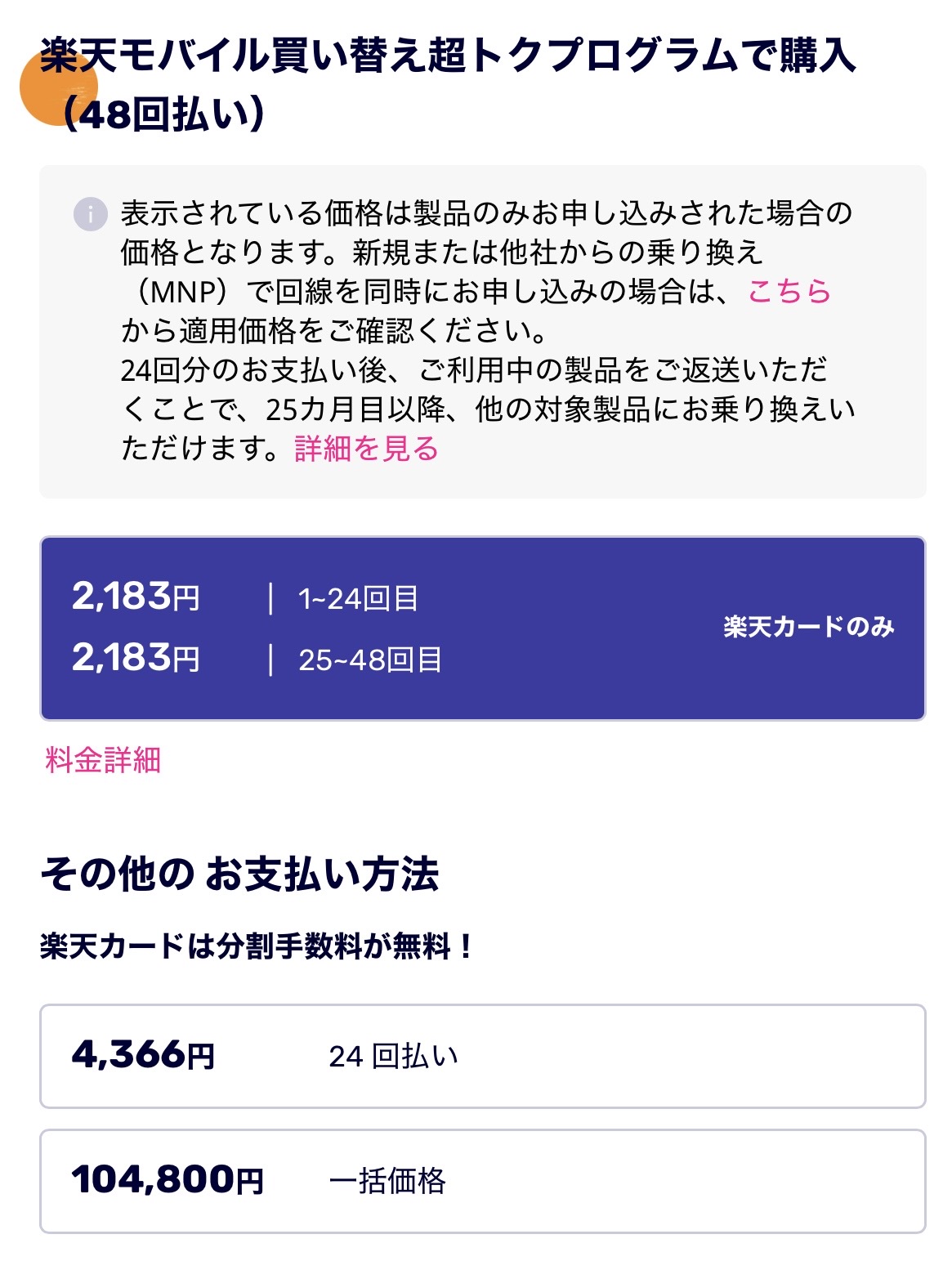This screenshot has height=1279, width=952.
Task: Tap the 25~48回目 installment label
Action: tap(369, 660)
